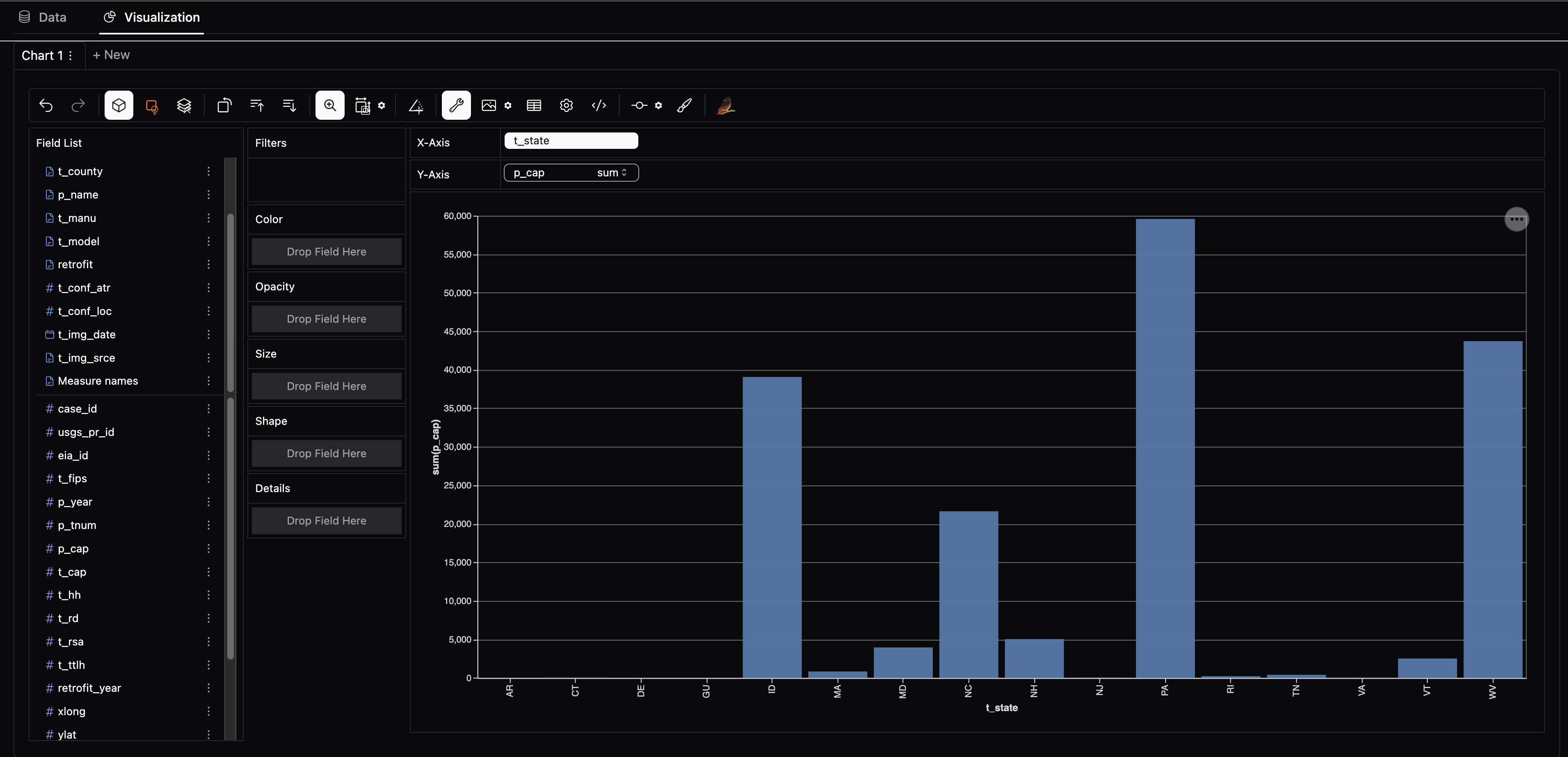Viewport: 1568px width, 757px height.
Task: Click the undo arrow icon
Action: [46, 105]
